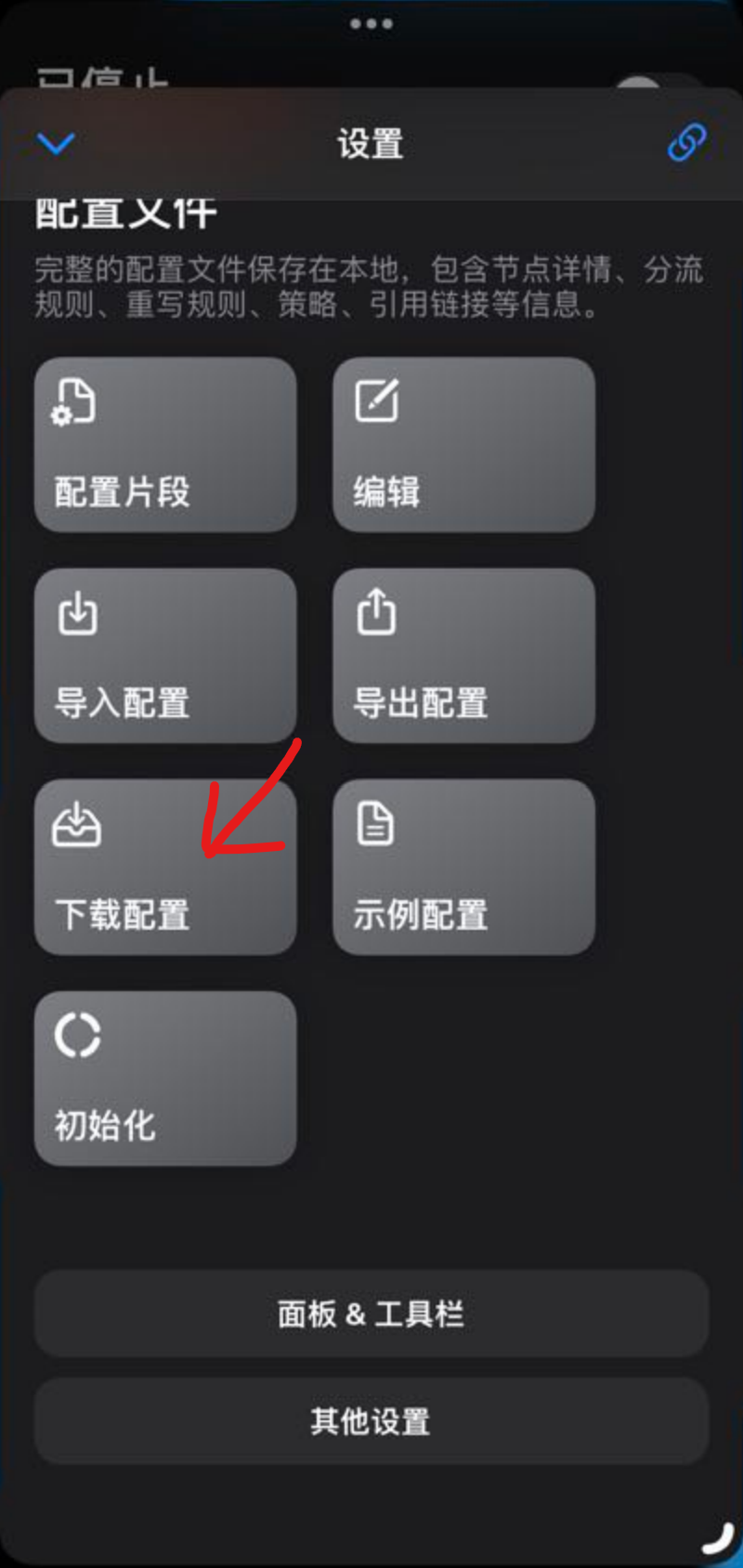This screenshot has height=1568, width=743.
Task: Tap the three-dots handle at top
Action: pos(371,23)
